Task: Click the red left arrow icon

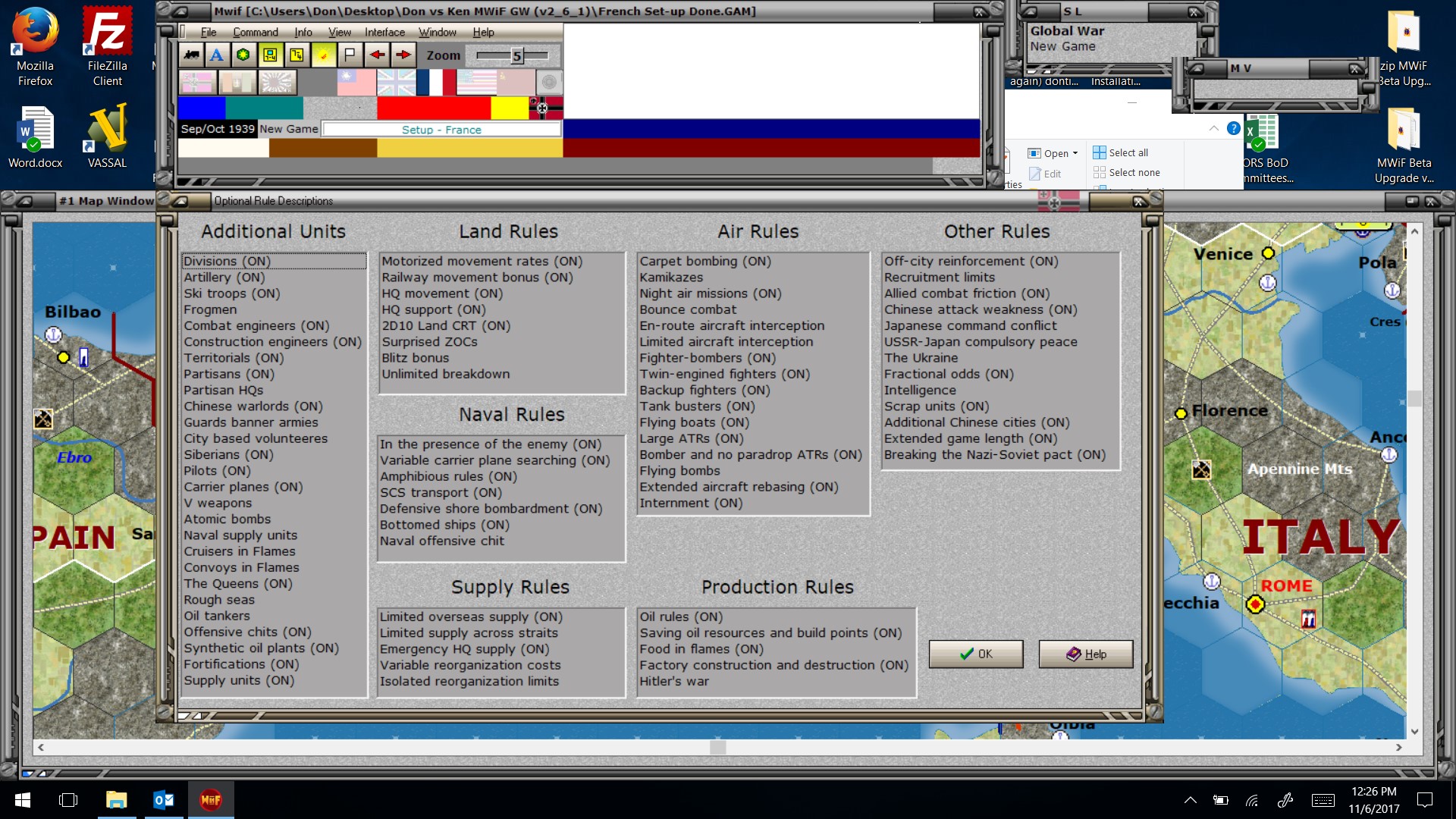Action: 377,55
